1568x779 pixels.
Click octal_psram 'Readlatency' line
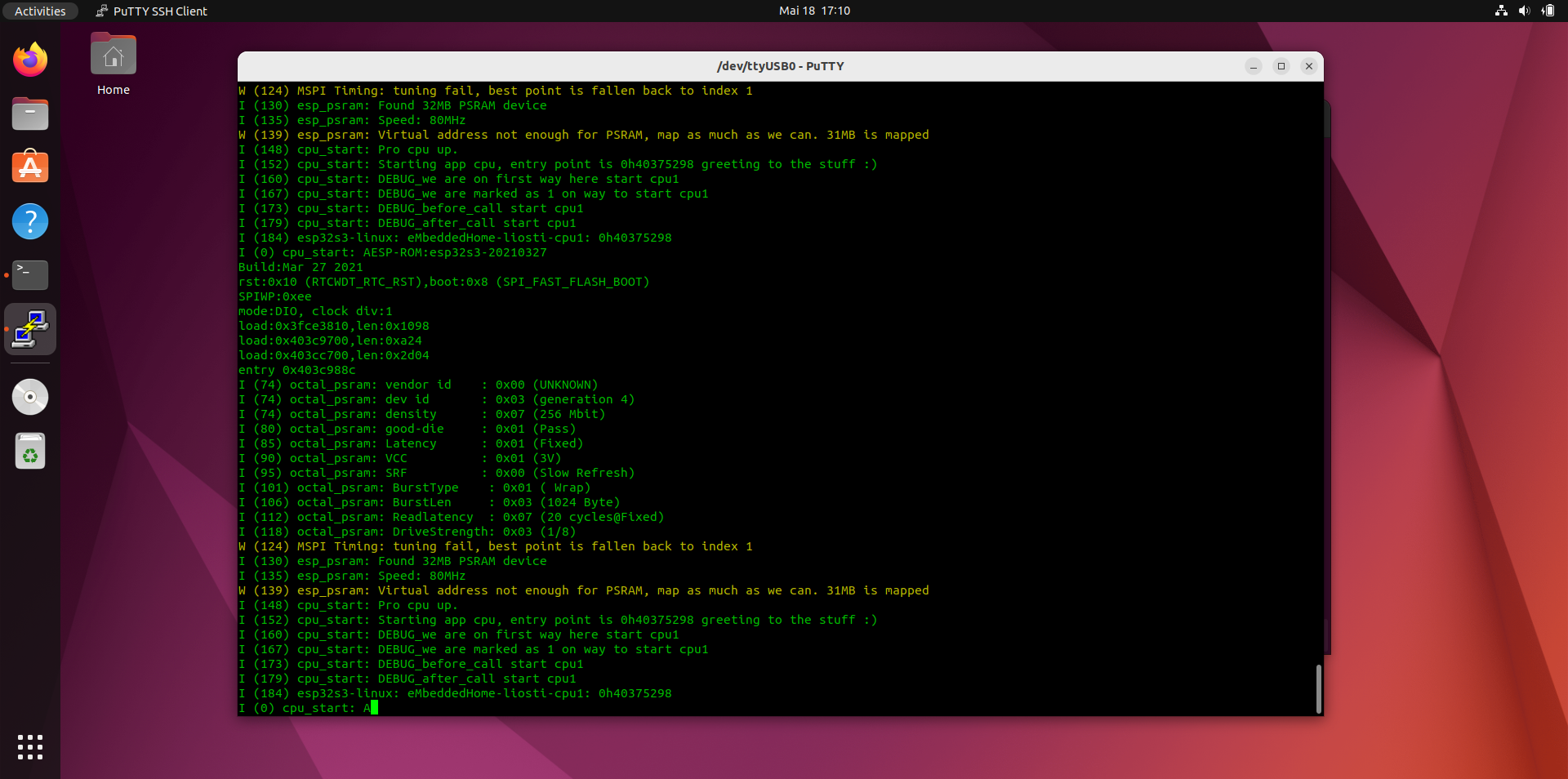[x=451, y=517]
